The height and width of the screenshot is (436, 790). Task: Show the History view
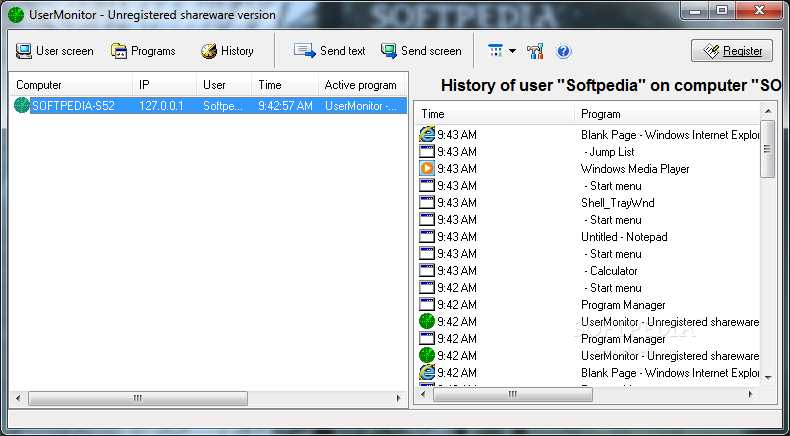click(227, 51)
